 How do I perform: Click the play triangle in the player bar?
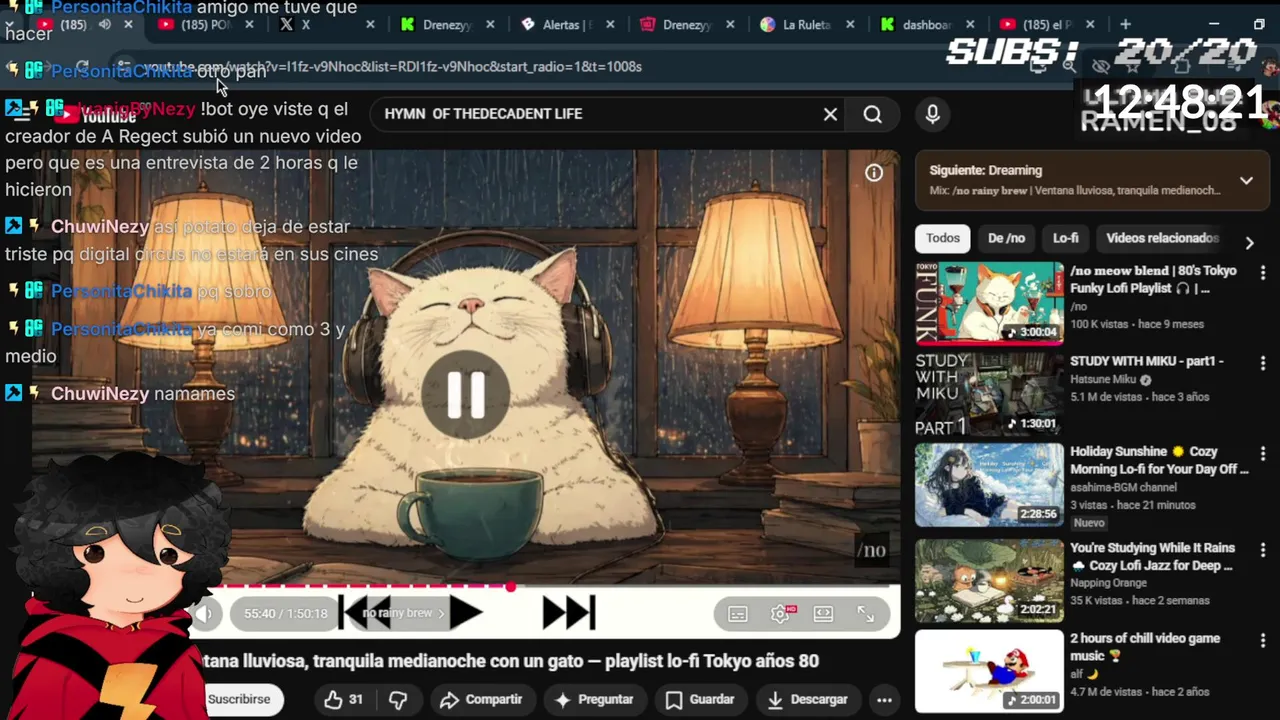click(x=465, y=613)
